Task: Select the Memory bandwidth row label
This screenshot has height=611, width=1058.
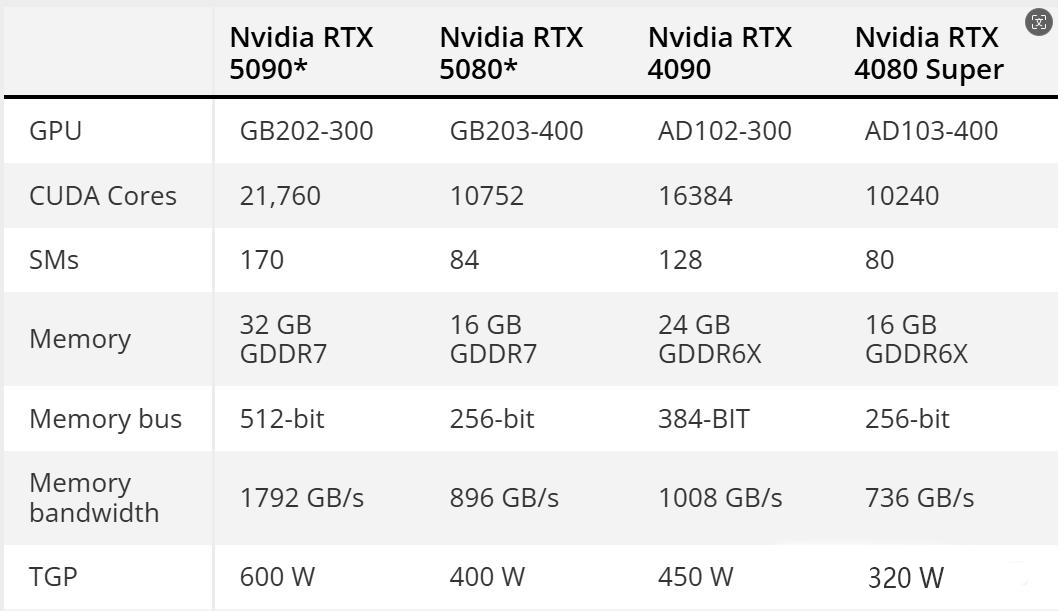Action: [x=94, y=498]
